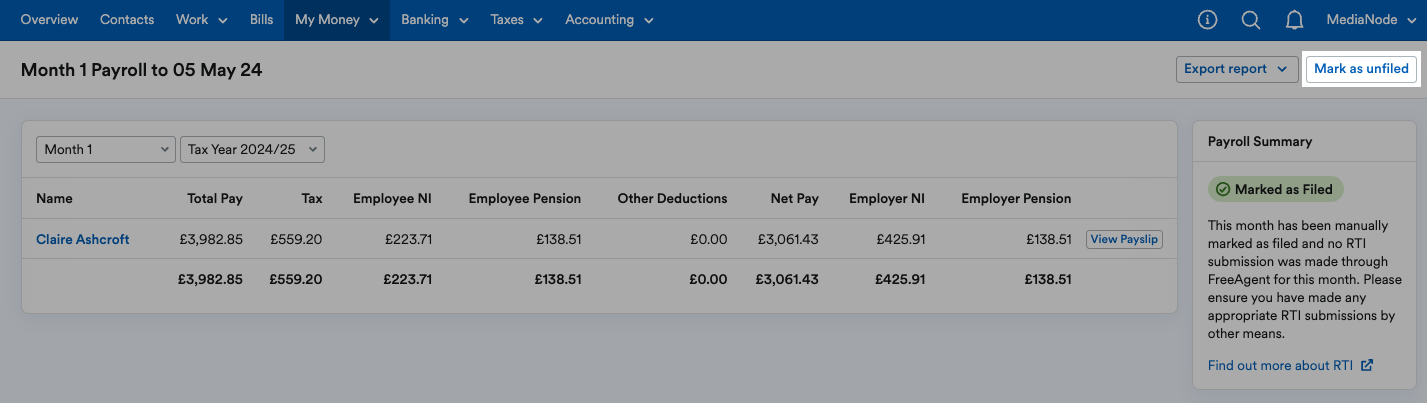Click the Net Pay column header
The height and width of the screenshot is (403, 1427).
tap(795, 198)
